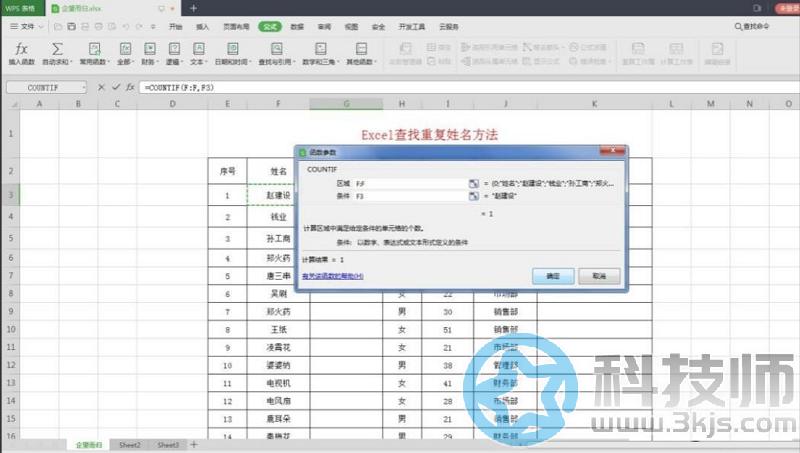Switch to the 开发工具 Developer tab
This screenshot has width=800, height=453.
(412, 27)
